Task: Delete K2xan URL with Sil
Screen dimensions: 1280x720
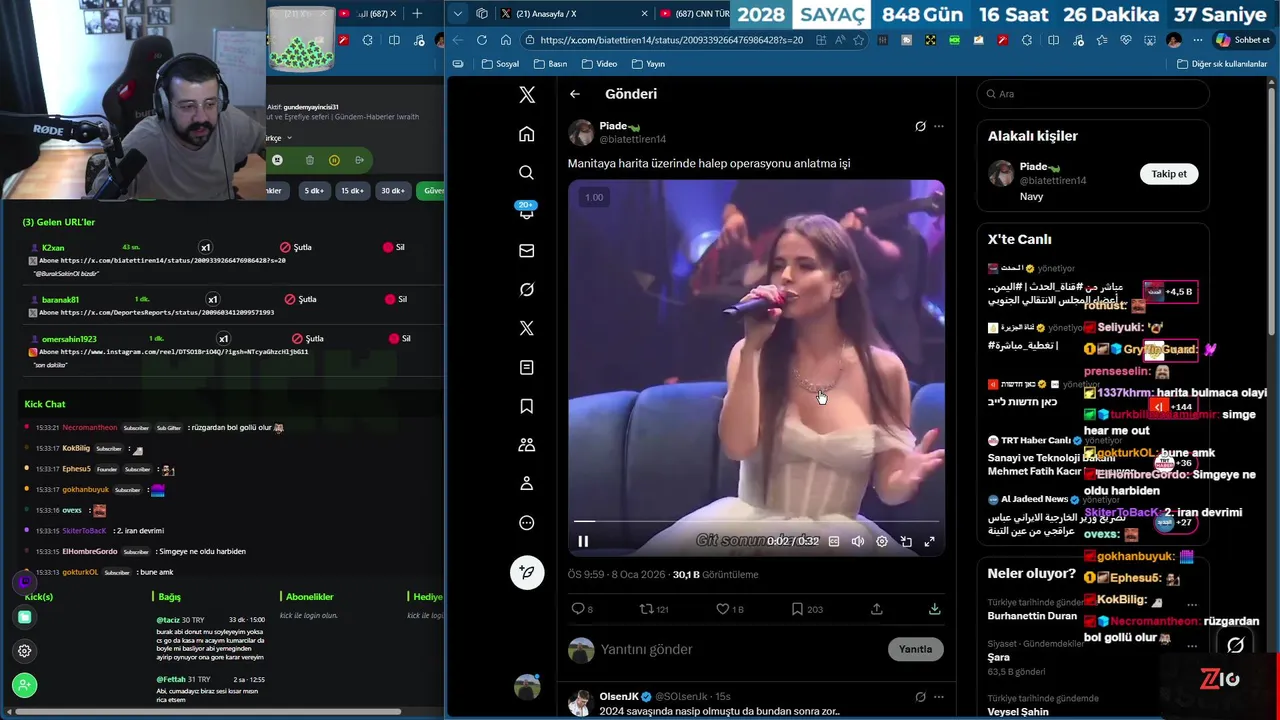Action: (394, 247)
